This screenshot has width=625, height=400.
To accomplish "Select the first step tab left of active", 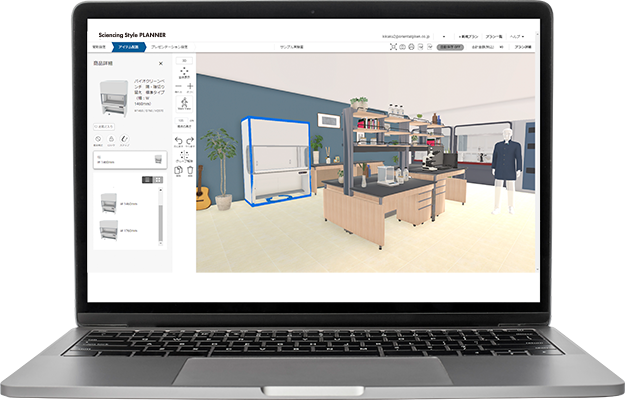I will click(99, 47).
